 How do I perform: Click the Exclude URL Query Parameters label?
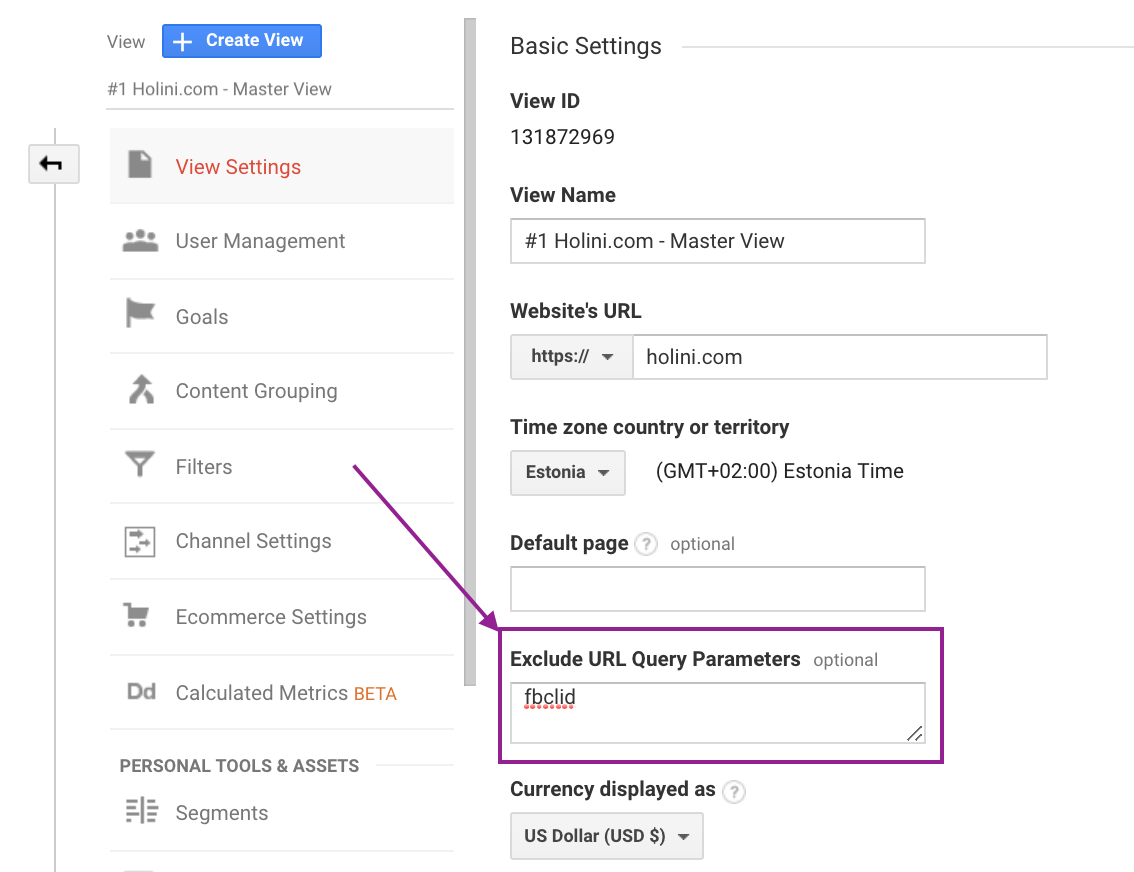[655, 659]
